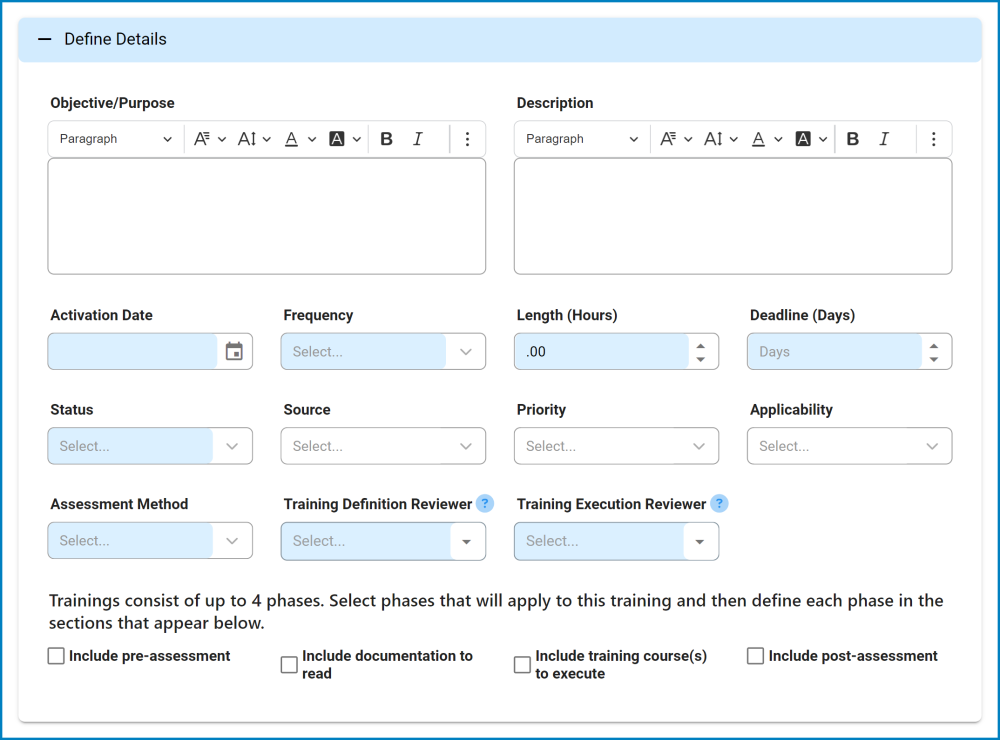
Task: Open font family tool in Objective/Purpose editor
Action: [209, 139]
